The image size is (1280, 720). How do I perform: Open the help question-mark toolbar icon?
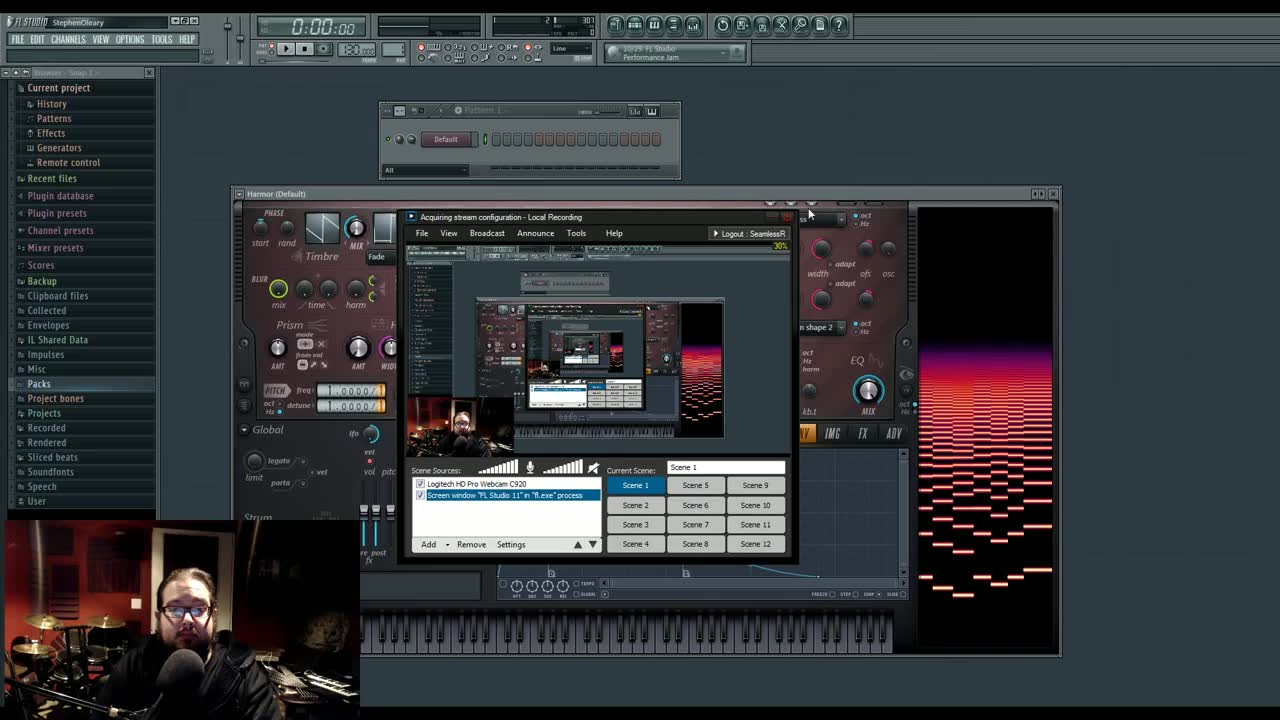839,25
